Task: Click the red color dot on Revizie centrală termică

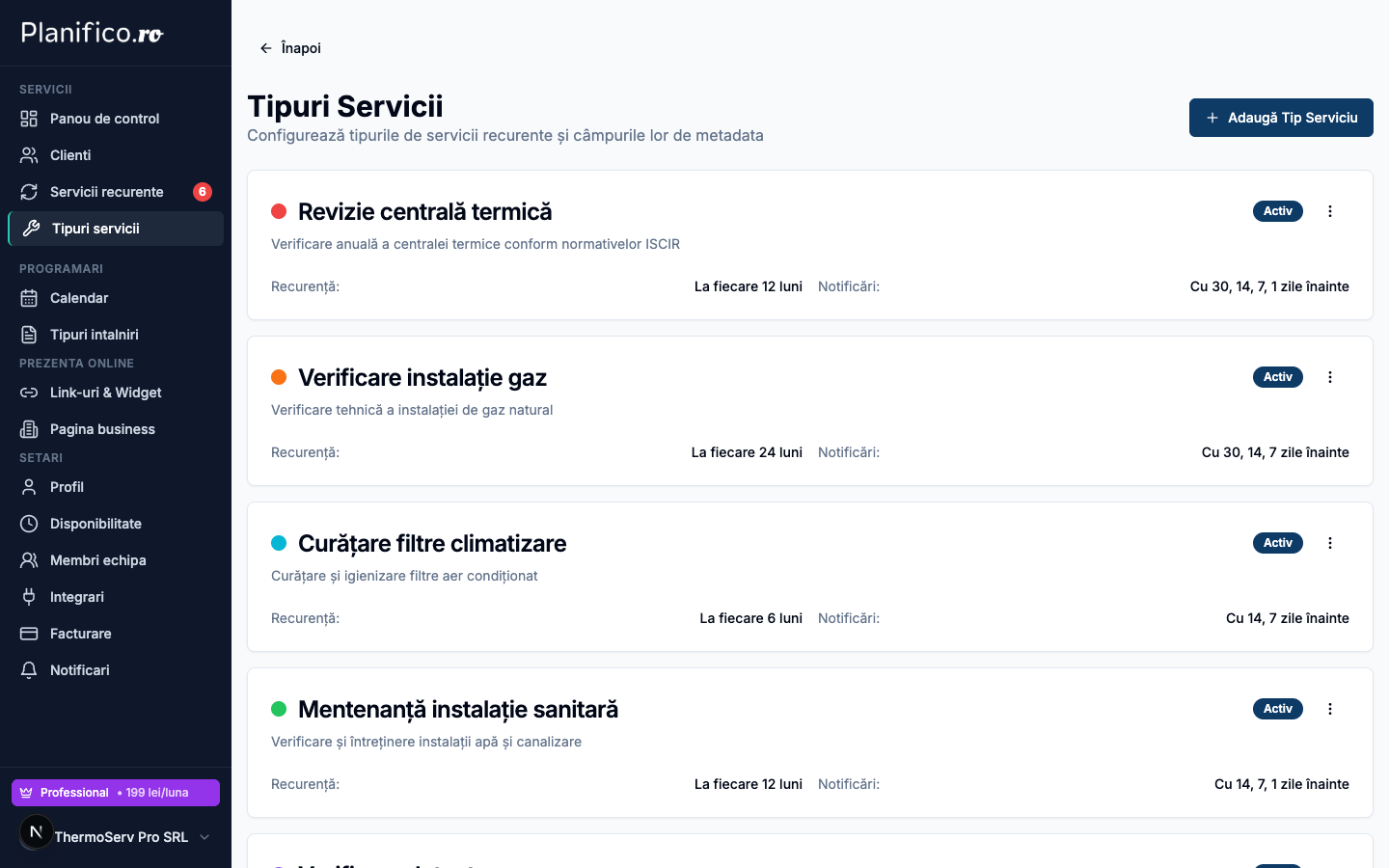Action: pyautogui.click(x=279, y=209)
